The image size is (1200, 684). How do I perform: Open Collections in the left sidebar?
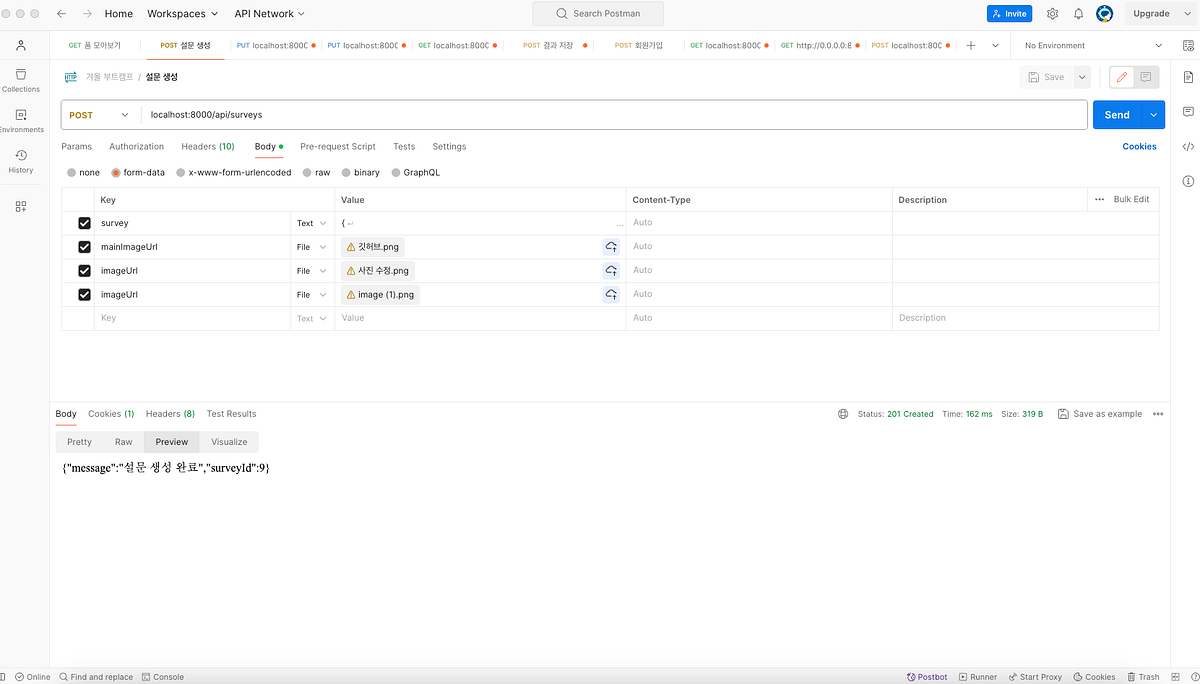click(x=20, y=76)
